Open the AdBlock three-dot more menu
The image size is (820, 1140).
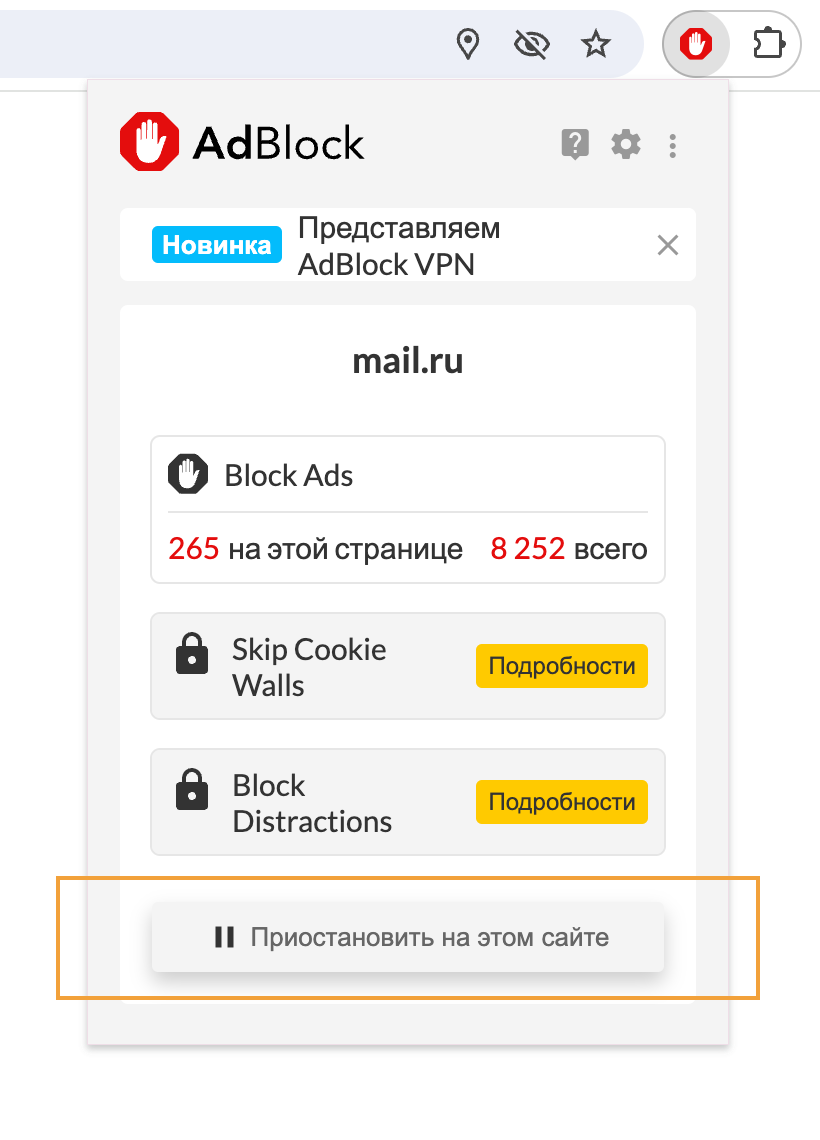coord(673,146)
